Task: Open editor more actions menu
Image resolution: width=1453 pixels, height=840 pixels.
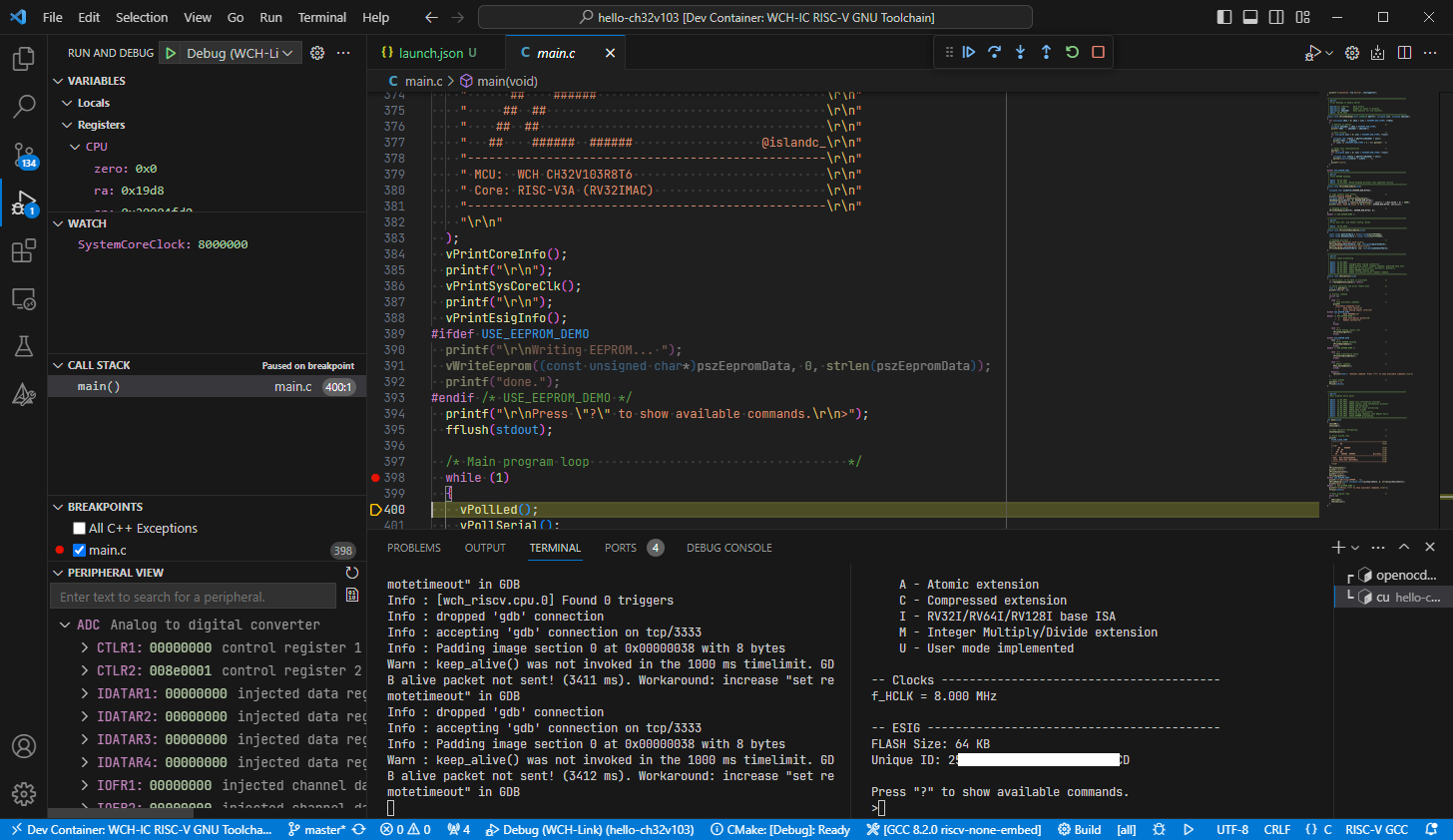Action: (x=1430, y=53)
